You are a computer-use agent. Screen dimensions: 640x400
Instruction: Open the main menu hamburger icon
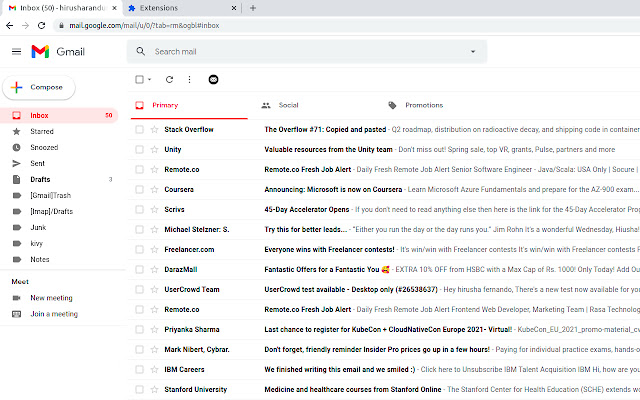click(x=16, y=51)
